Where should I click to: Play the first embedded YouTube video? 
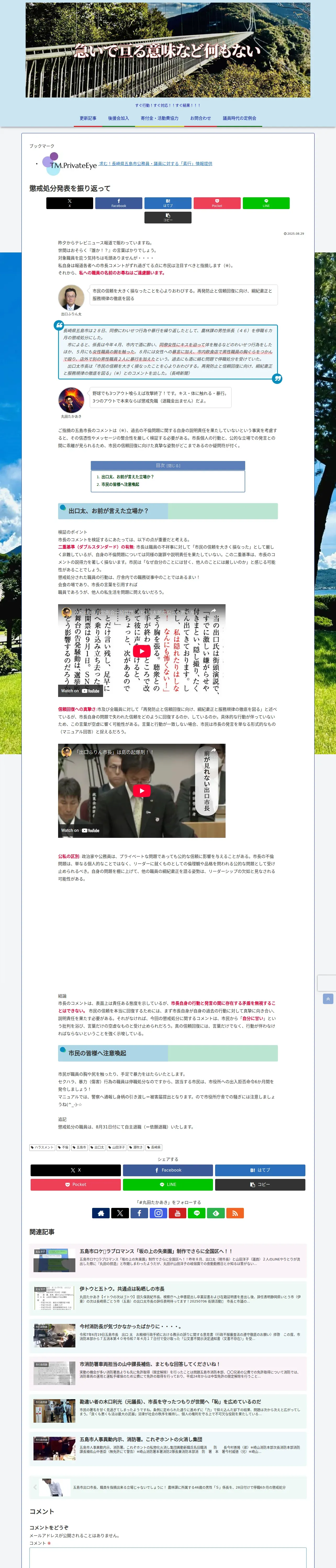[x=142, y=651]
